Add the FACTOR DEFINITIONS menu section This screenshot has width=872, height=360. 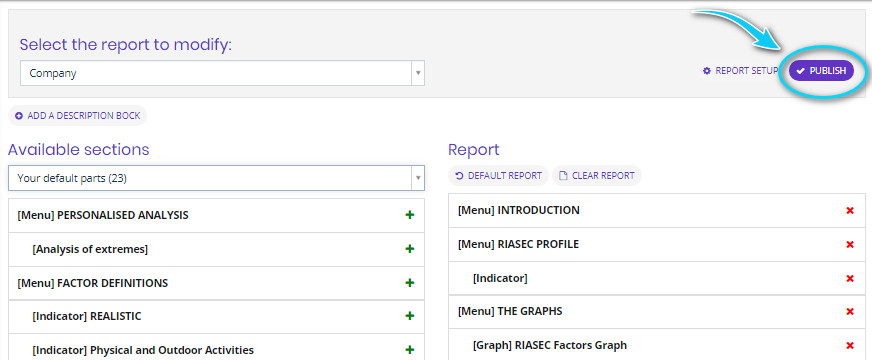tap(410, 283)
